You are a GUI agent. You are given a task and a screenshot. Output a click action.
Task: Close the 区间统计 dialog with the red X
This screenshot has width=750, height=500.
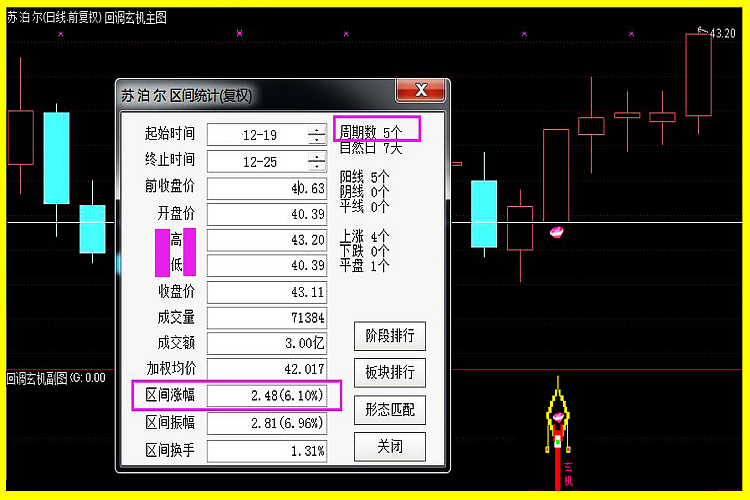420,91
